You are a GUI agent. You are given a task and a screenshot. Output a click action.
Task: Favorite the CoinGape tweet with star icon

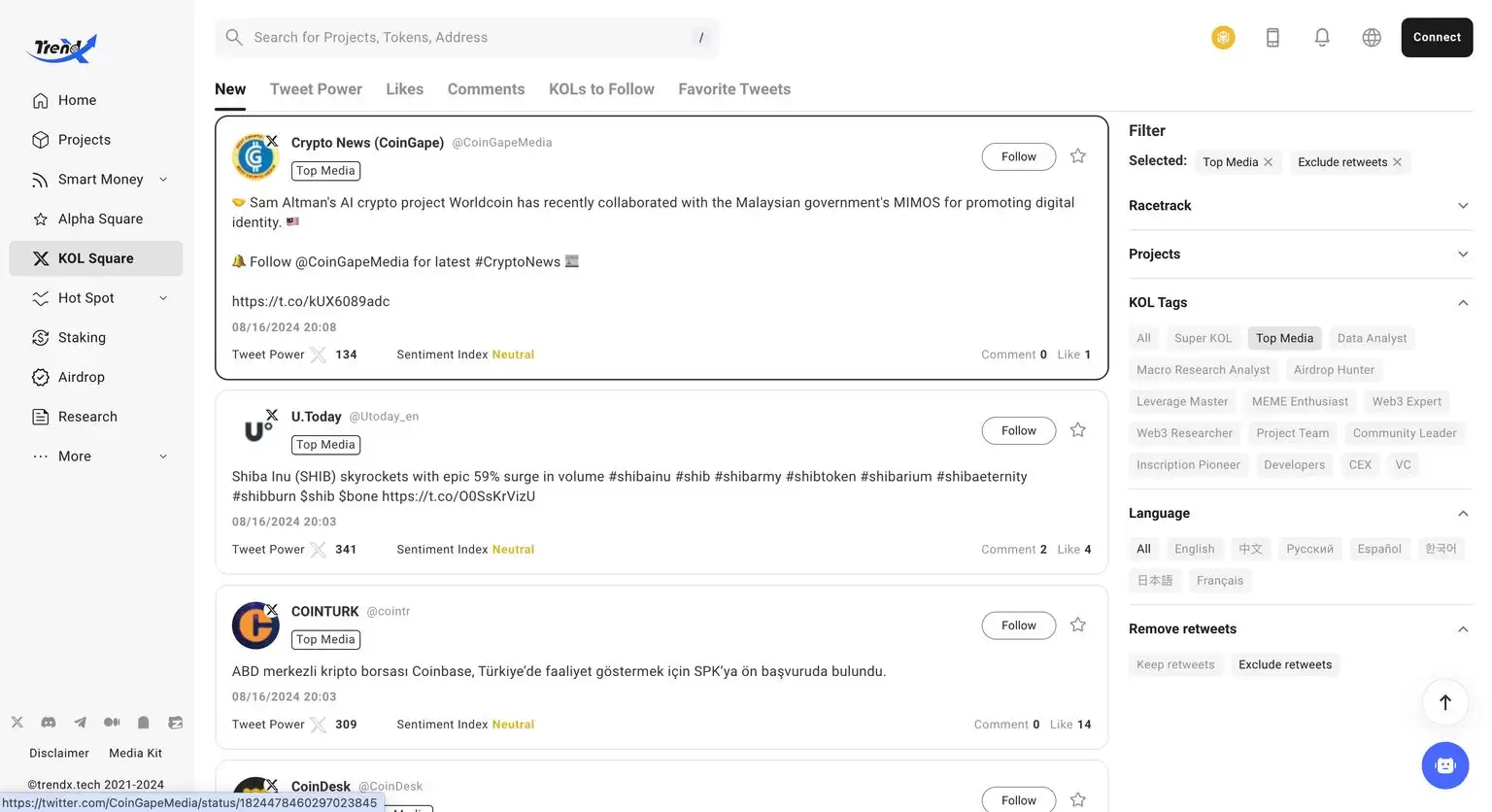point(1077,156)
